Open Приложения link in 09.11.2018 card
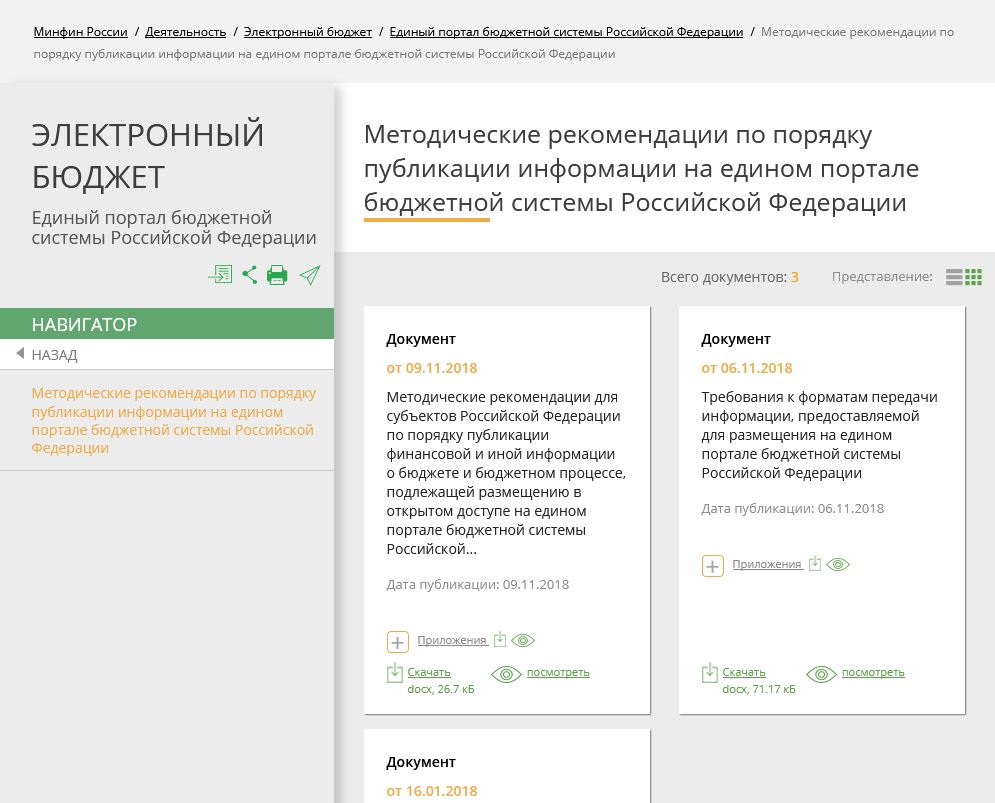This screenshot has width=995, height=803. 452,640
